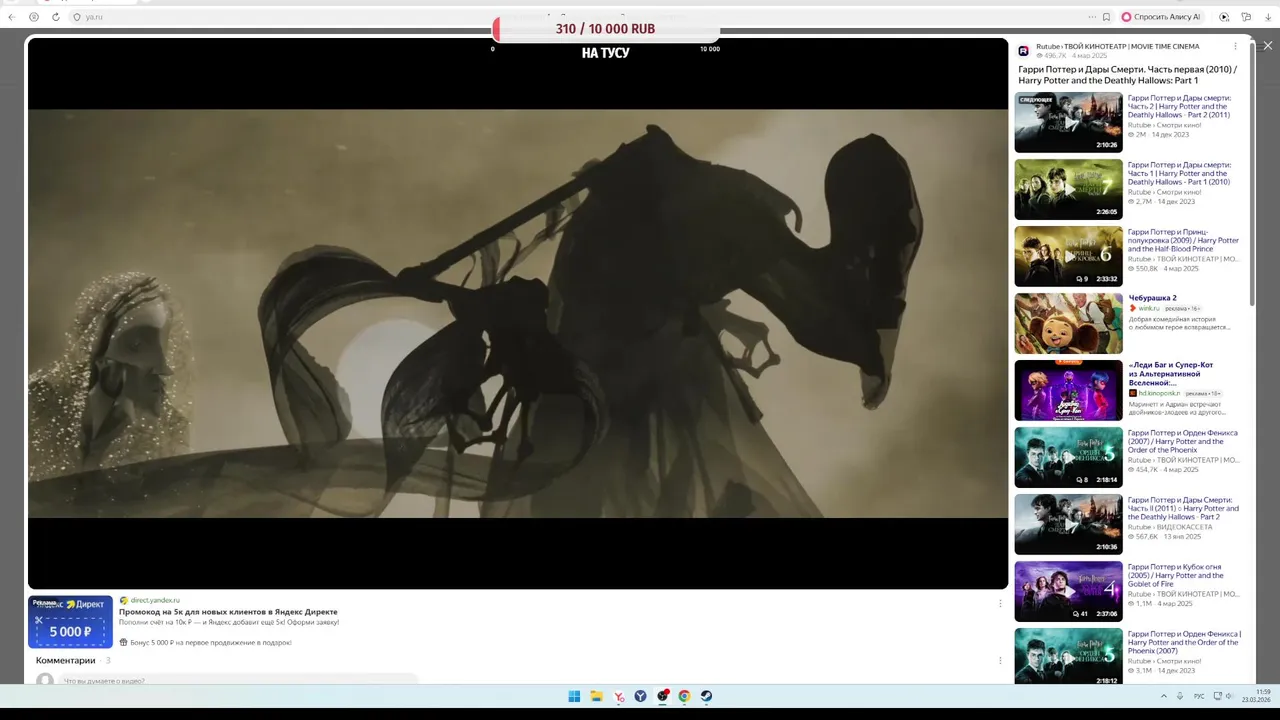Open «Леди Баг и Супер-Кот» title link
The height and width of the screenshot is (720, 1280).
point(1171,373)
